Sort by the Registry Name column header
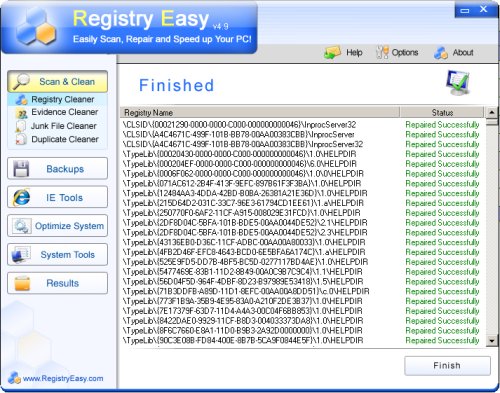 point(260,113)
